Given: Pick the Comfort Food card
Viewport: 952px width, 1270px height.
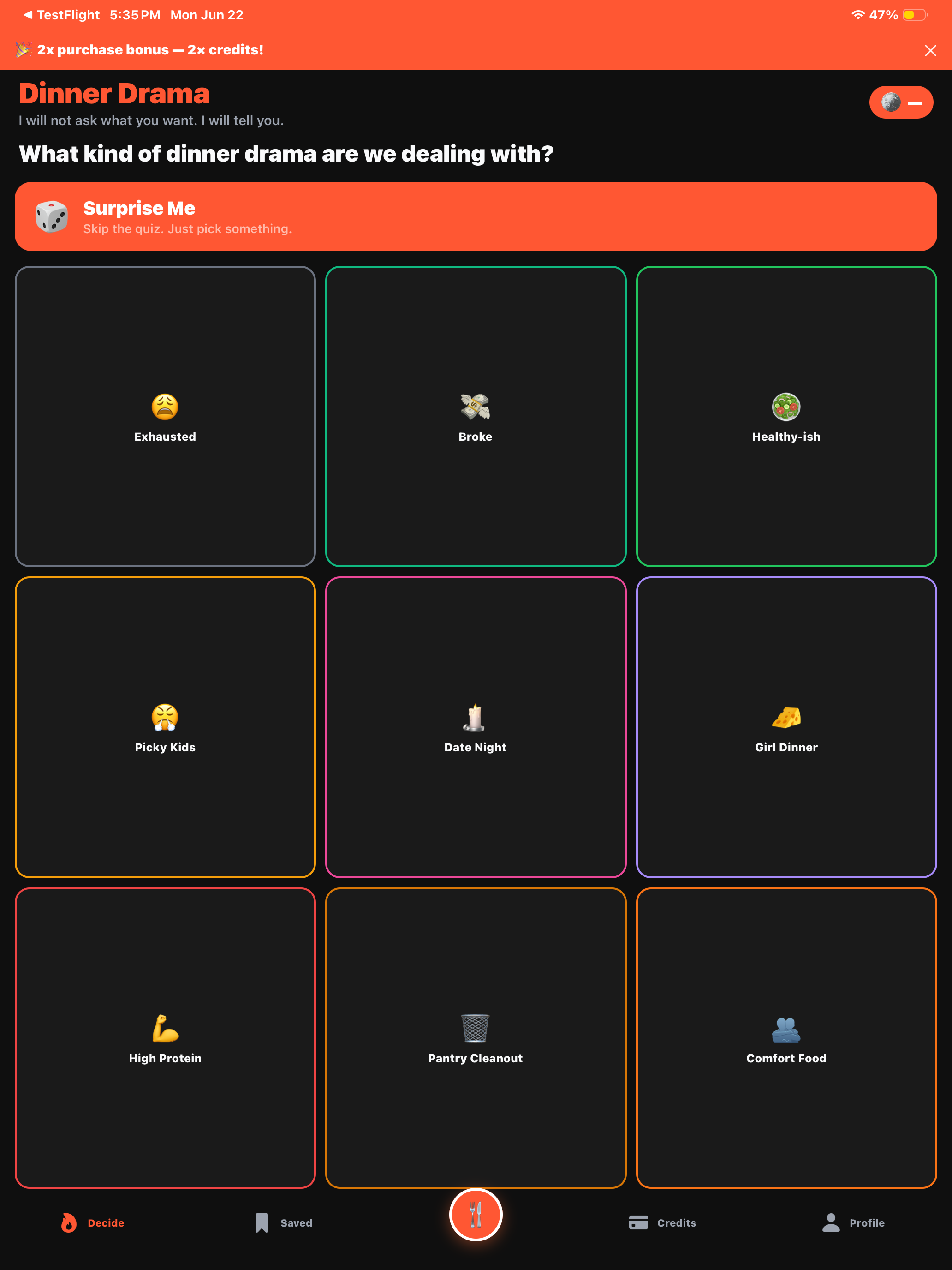Looking at the screenshot, I should coord(786,1038).
